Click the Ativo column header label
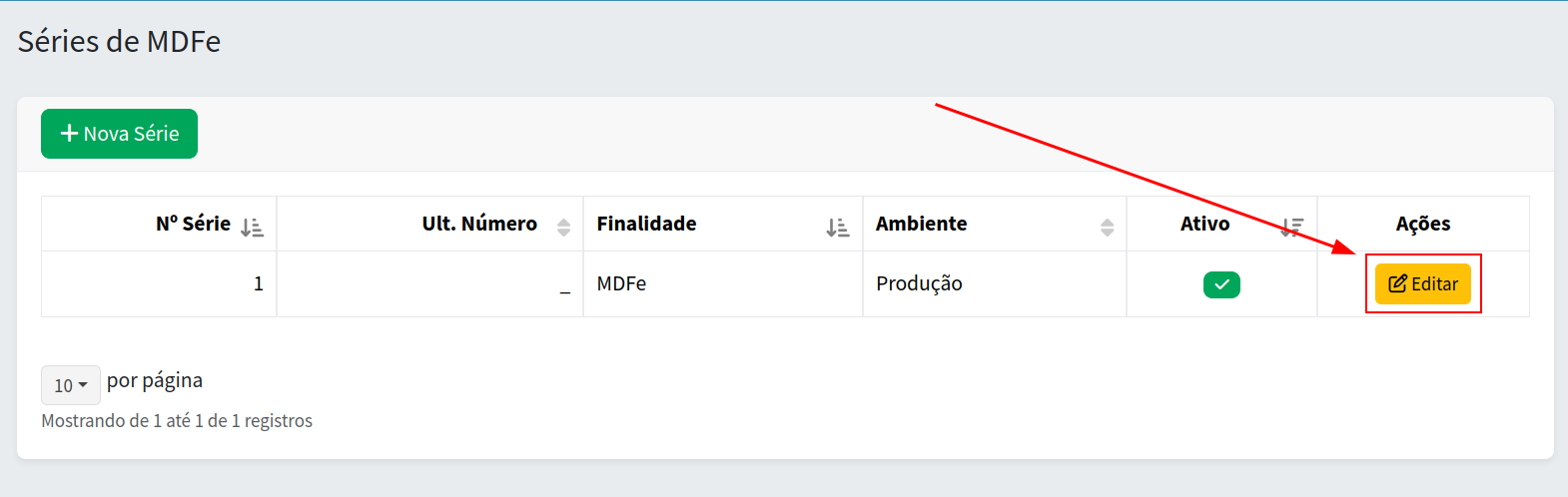 click(1204, 224)
